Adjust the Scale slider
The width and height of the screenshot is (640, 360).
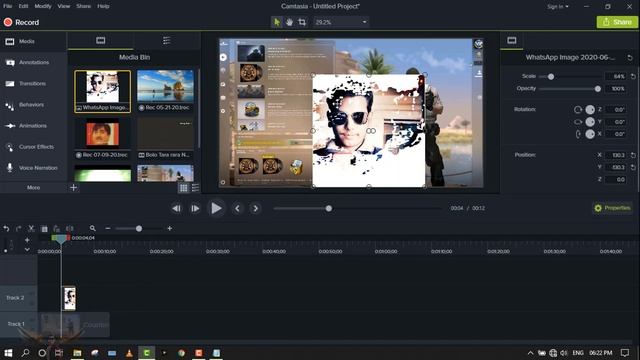551,77
